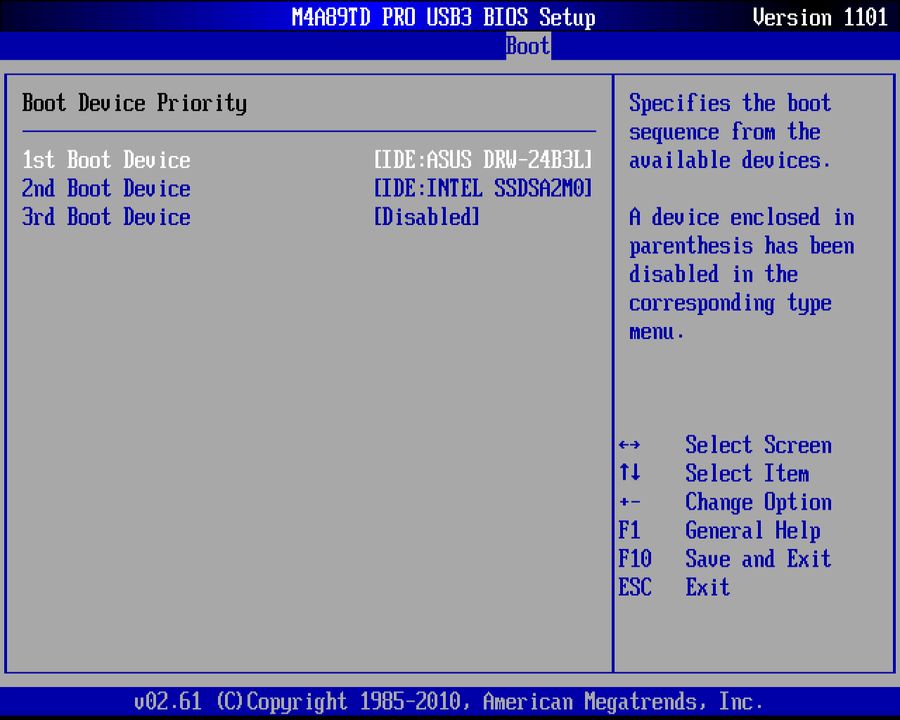
Task: Click the Select Screen legend entry
Action: coord(758,445)
